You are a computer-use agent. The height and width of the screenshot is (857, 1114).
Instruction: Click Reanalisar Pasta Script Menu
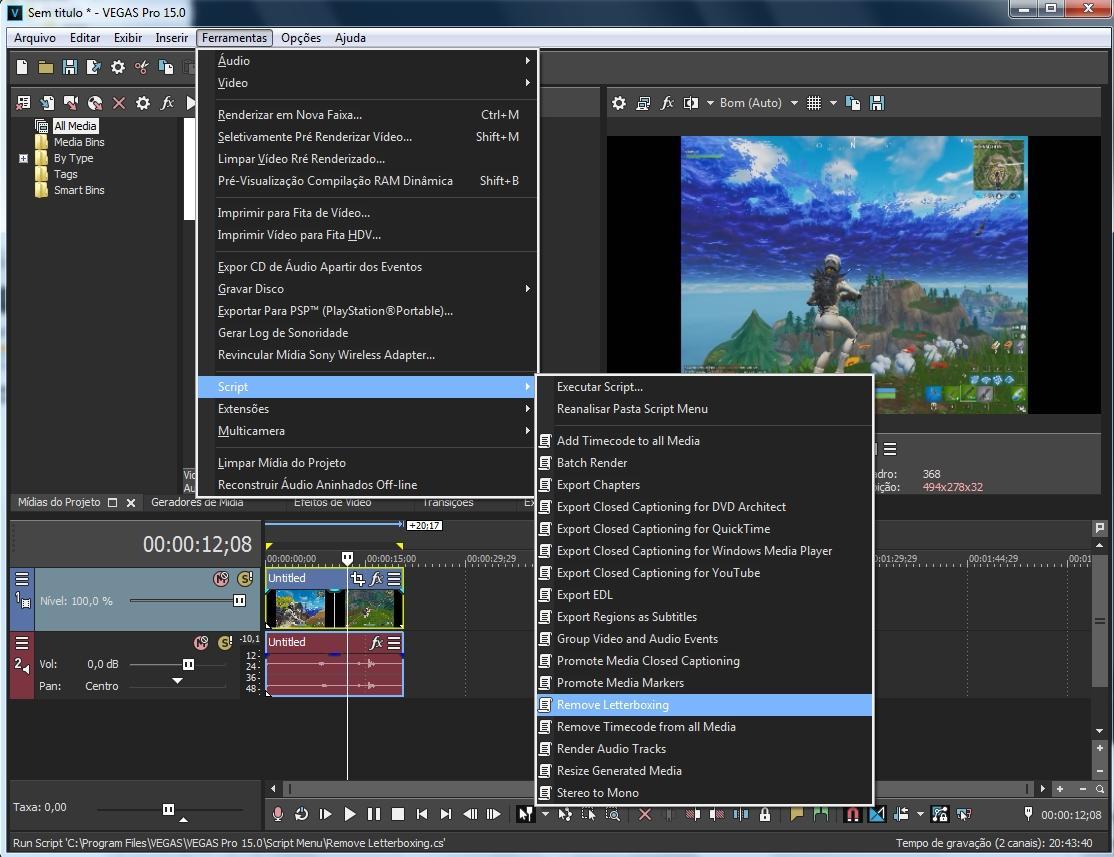705,409
